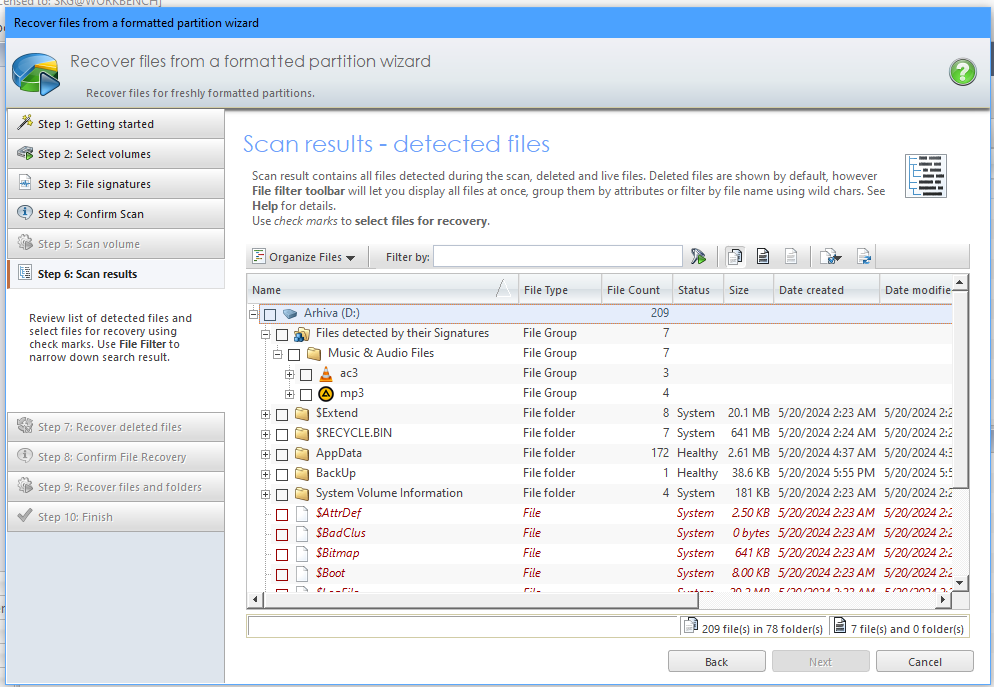Sort by the Date created column header
The image size is (994, 687).
tap(826, 290)
